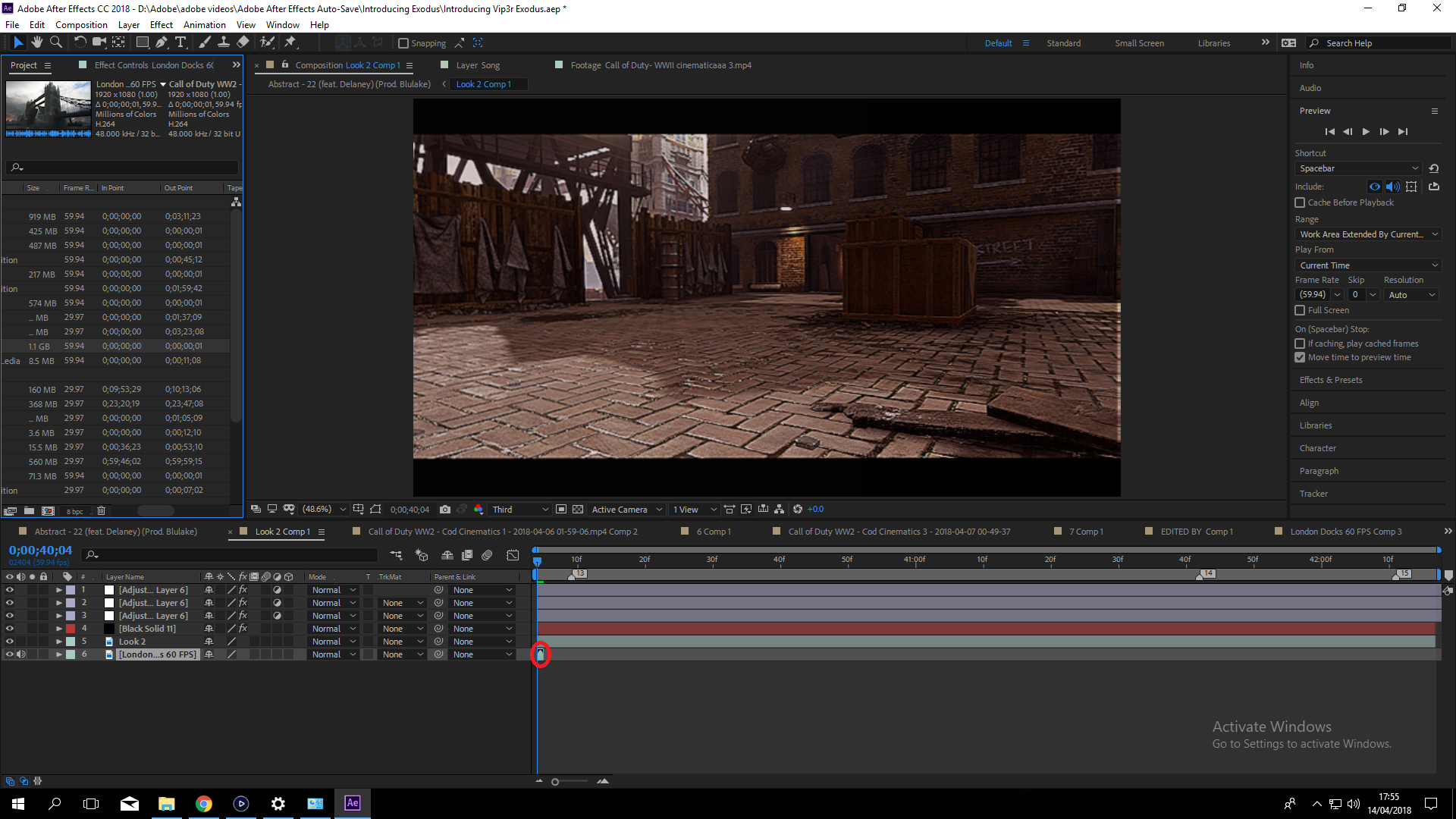Switch to 6 Comp 1 timeline tab

pos(714,532)
